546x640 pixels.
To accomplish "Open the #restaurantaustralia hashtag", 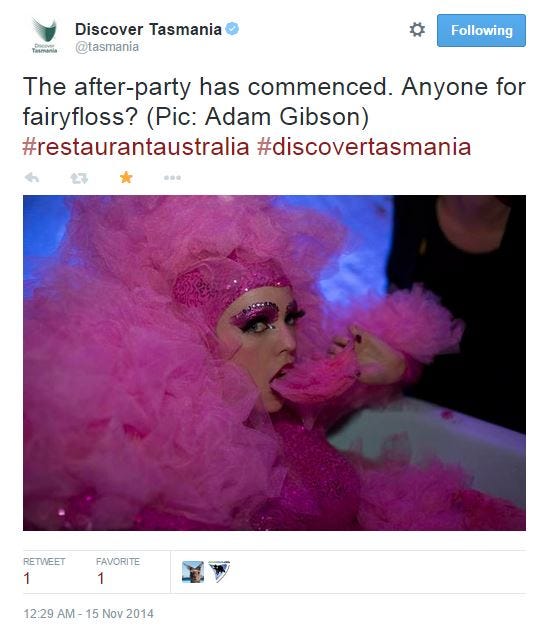I will (x=136, y=147).
